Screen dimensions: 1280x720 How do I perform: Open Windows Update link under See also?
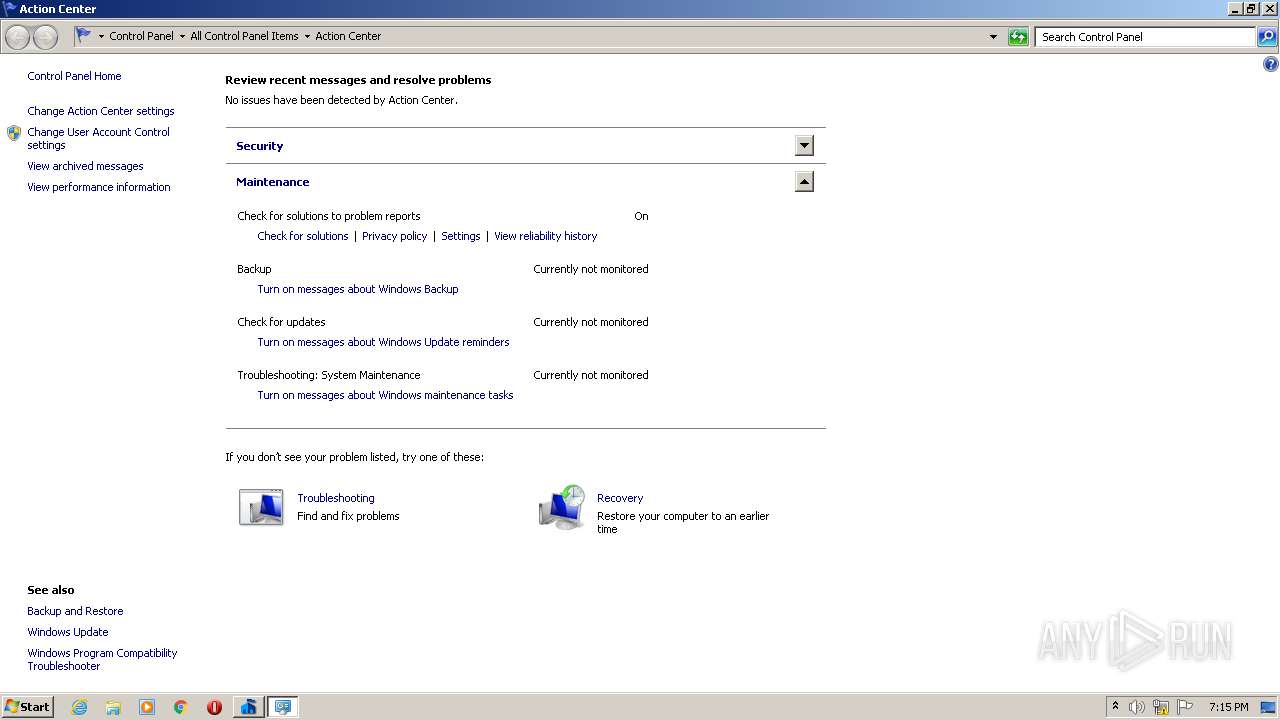pos(68,632)
